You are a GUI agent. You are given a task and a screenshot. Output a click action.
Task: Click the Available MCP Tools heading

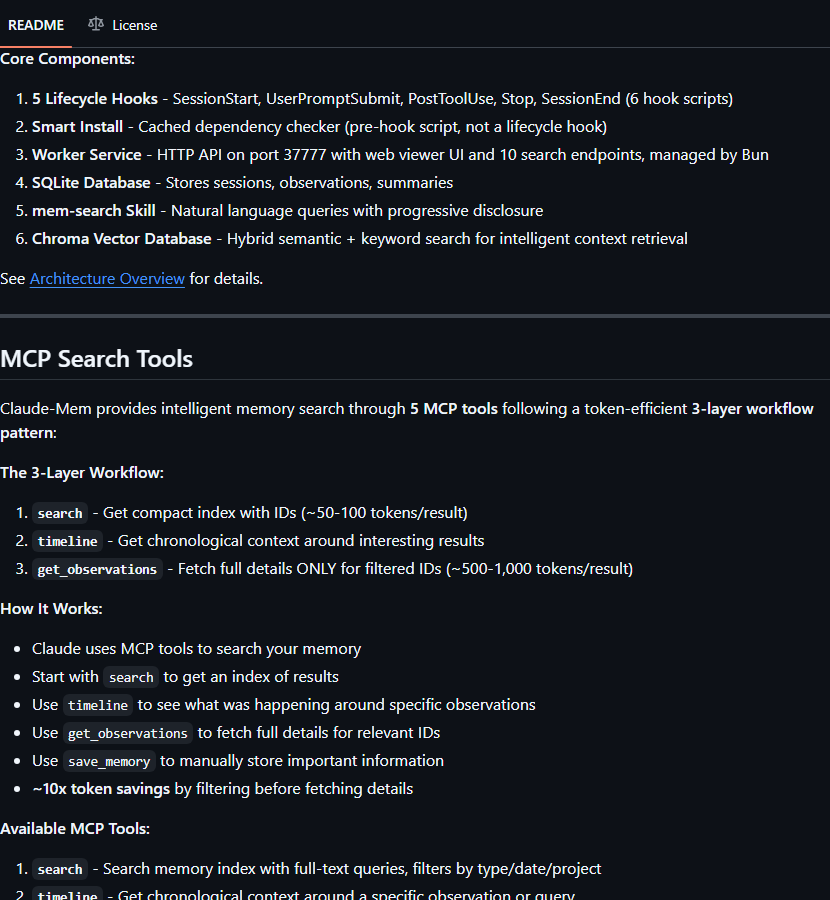coord(75,829)
